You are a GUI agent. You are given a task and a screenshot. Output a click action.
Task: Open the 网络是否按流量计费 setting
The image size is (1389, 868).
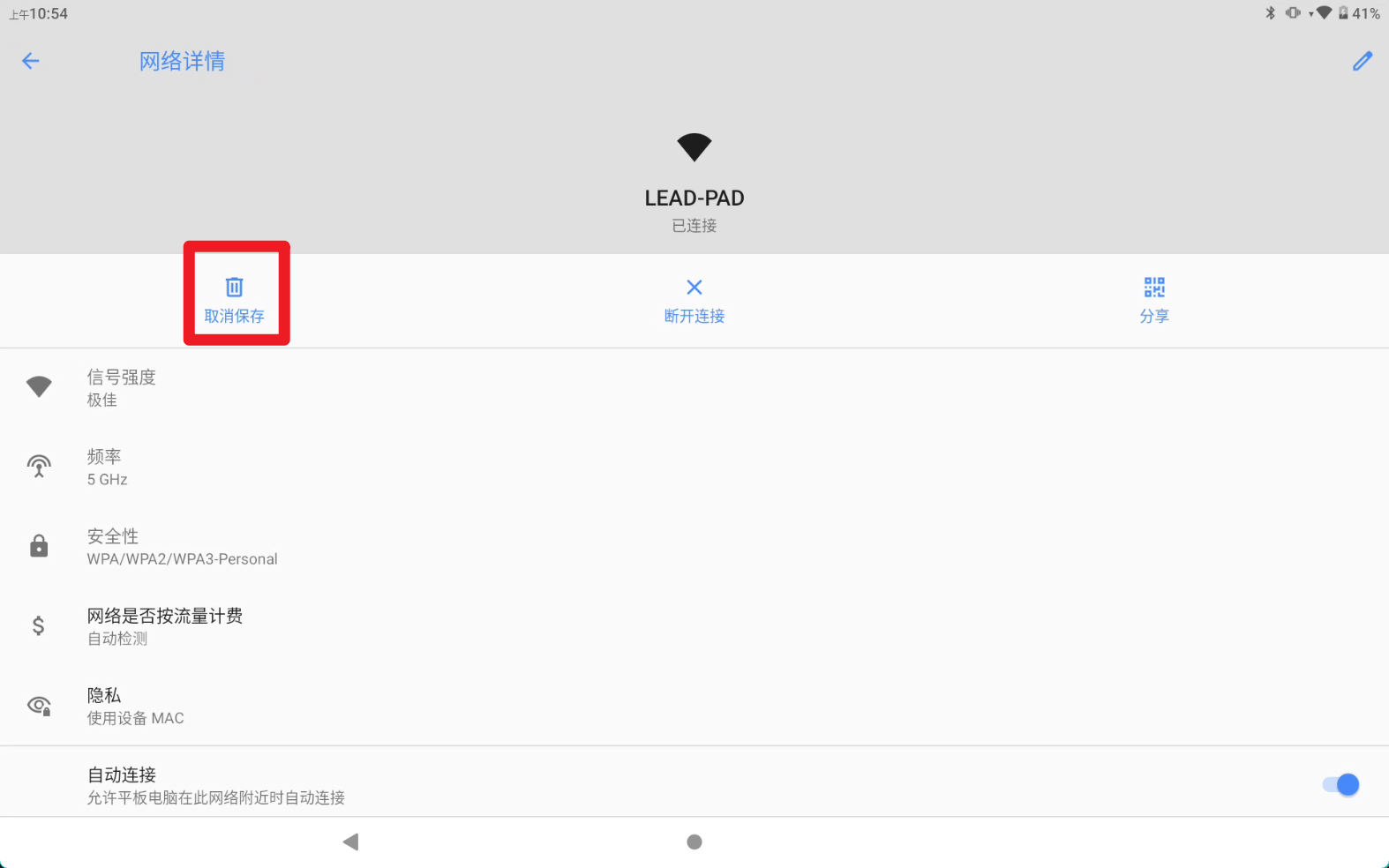tap(694, 625)
